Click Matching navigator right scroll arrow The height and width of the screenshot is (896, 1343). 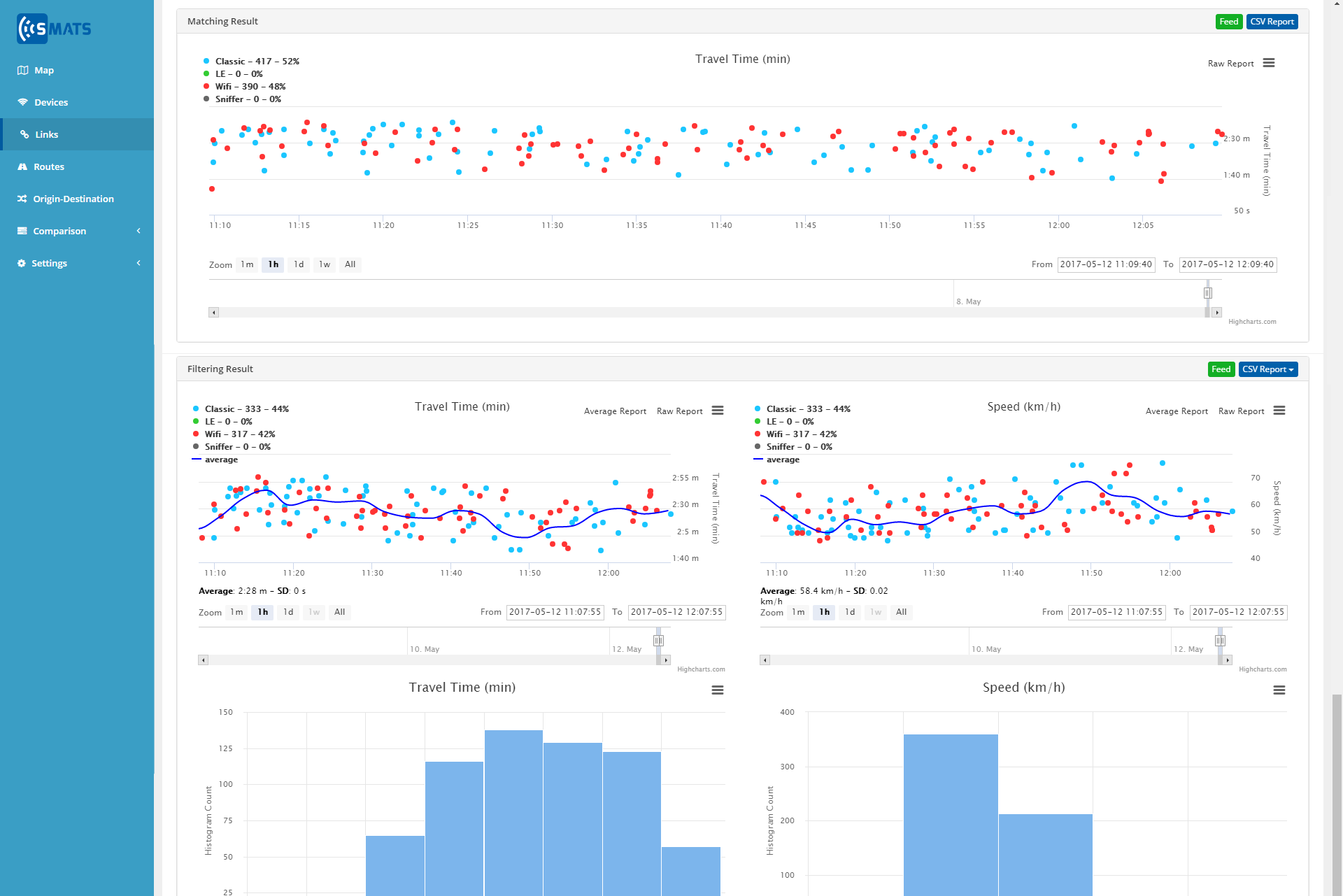pyautogui.click(x=1217, y=313)
